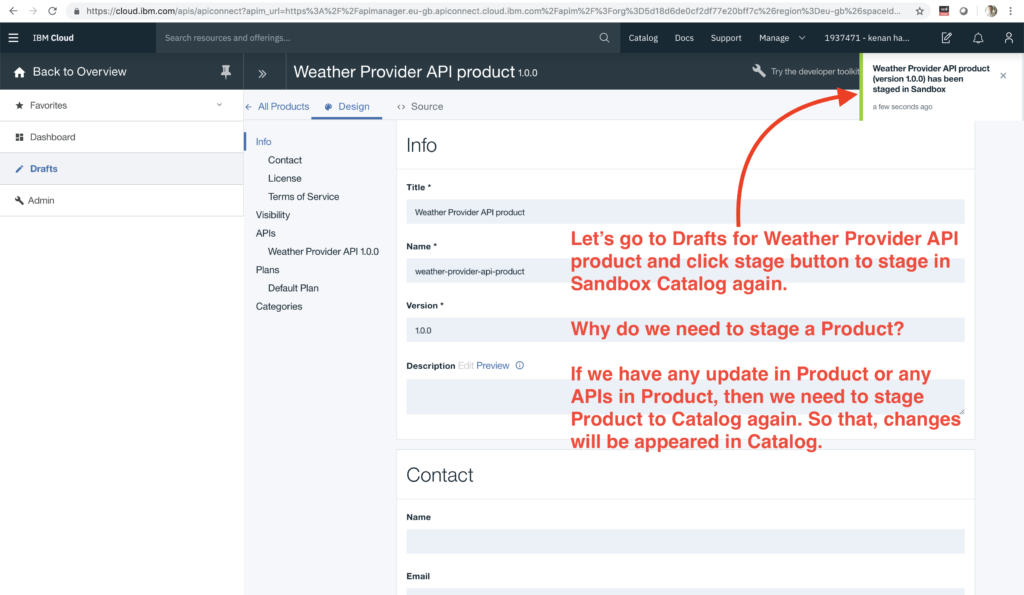This screenshot has height=595, width=1024.
Task: Bookmark this page with the star icon
Action: pos(920,10)
